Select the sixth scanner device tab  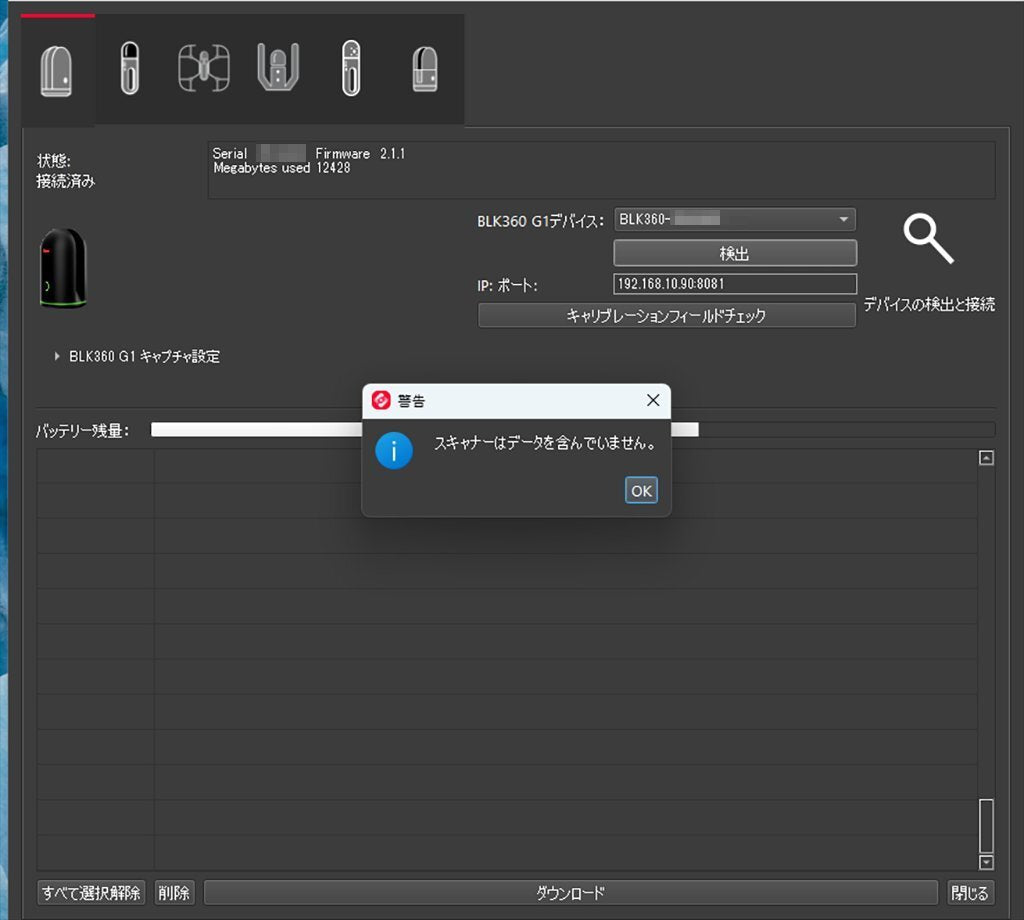pyautogui.click(x=425, y=69)
